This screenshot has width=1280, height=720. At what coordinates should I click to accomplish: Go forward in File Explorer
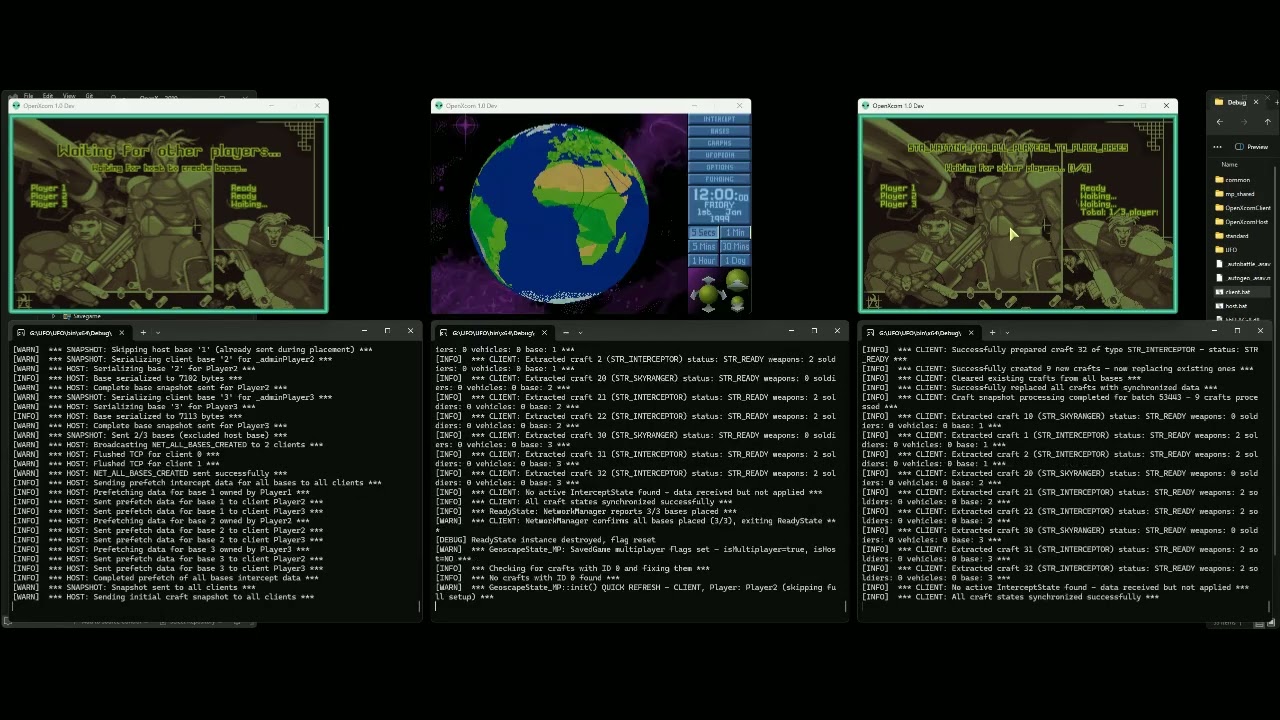[x=1243, y=122]
